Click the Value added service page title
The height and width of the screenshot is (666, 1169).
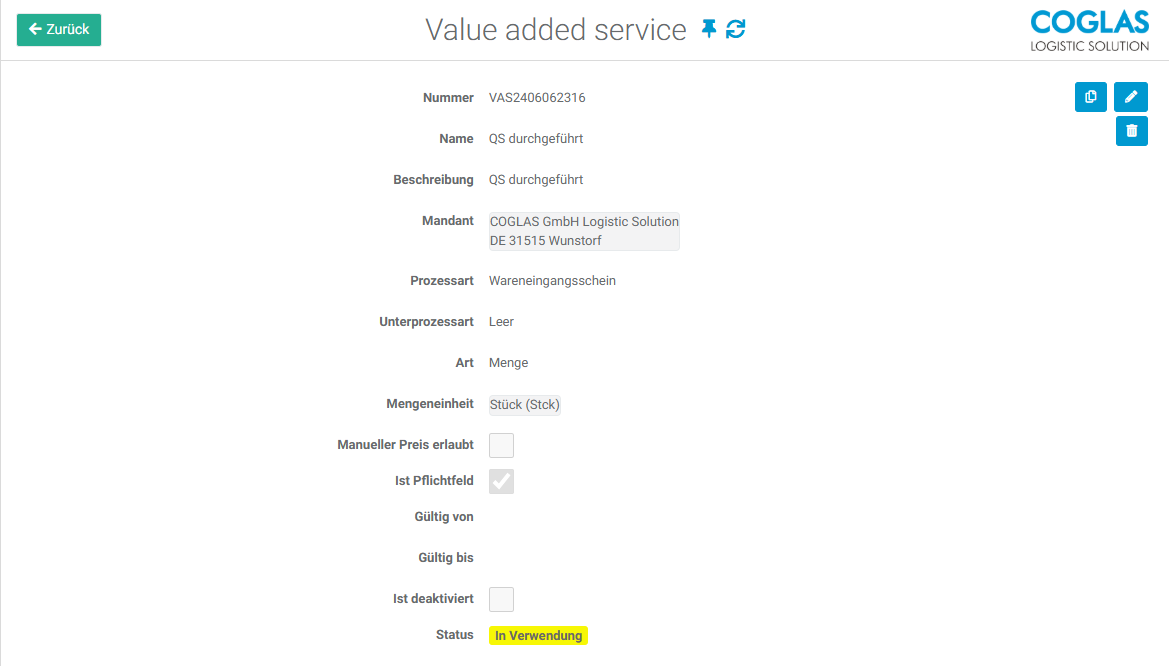click(x=556, y=30)
